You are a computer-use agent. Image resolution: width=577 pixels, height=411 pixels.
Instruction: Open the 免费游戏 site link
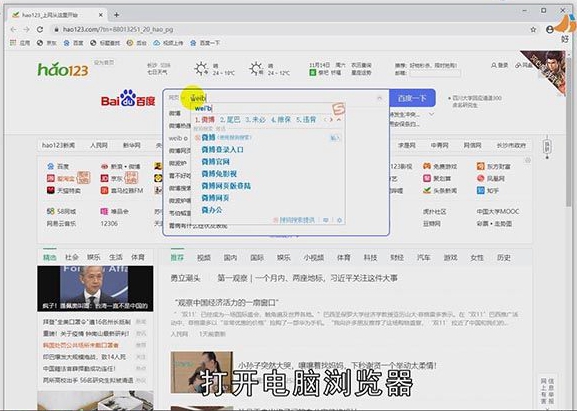pos(440,167)
